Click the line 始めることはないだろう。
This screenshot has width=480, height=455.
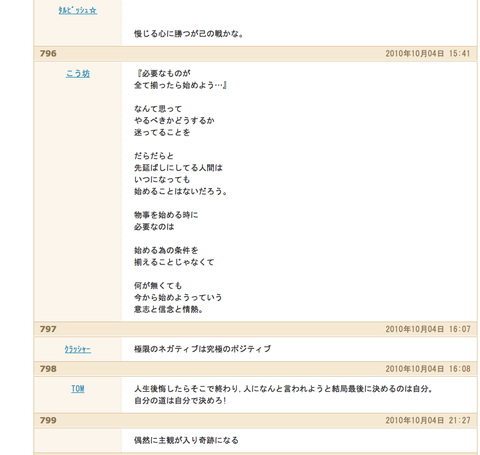pyautogui.click(x=180, y=192)
